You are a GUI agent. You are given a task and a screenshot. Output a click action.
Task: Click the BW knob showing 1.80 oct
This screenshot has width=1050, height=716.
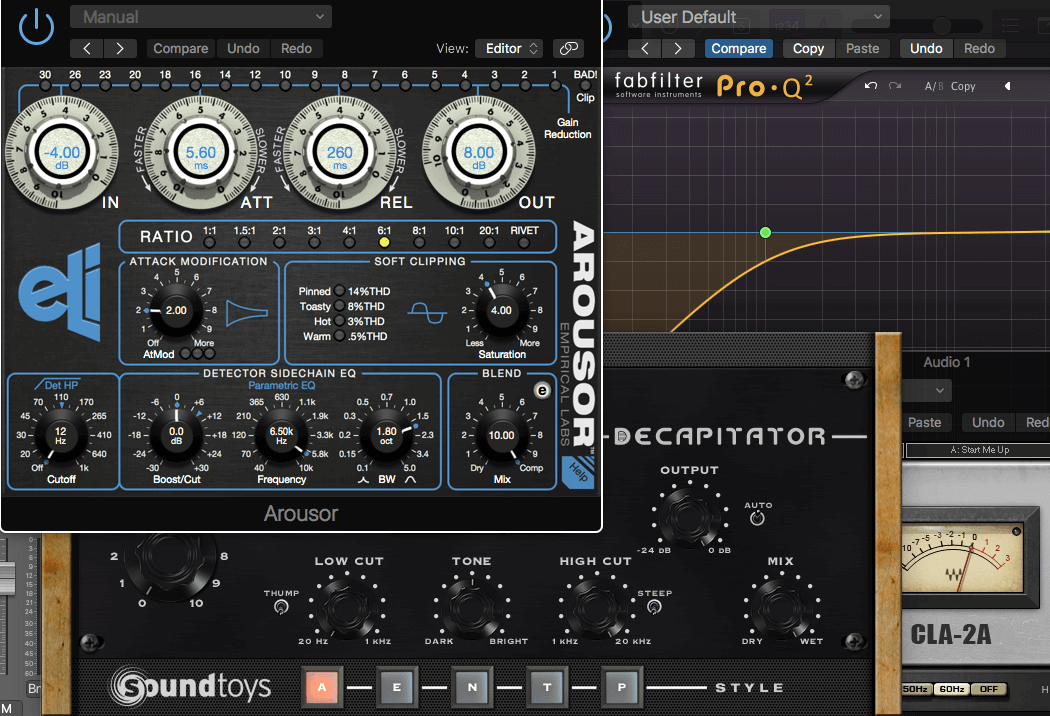tap(386, 433)
